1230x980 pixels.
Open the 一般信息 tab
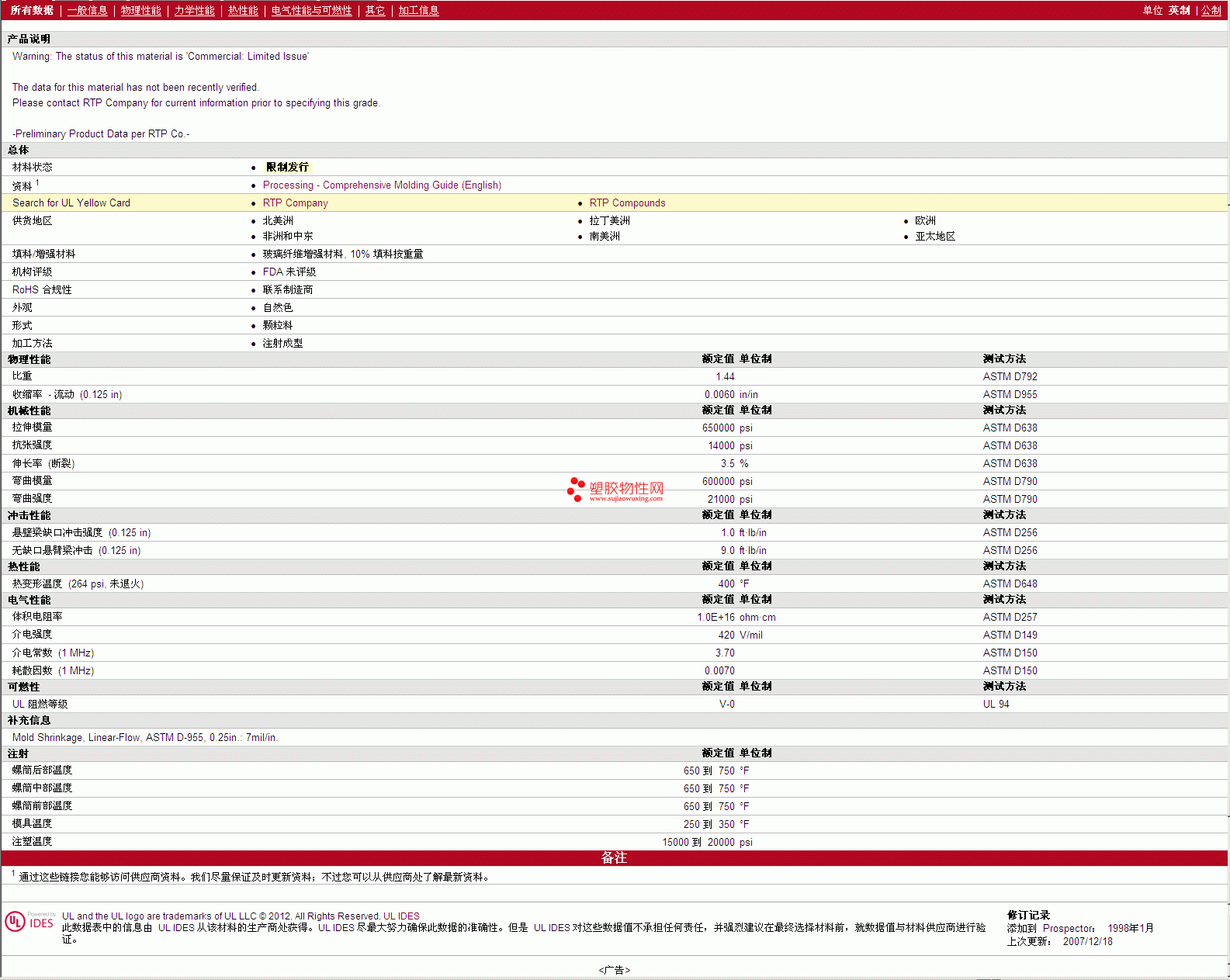88,11
